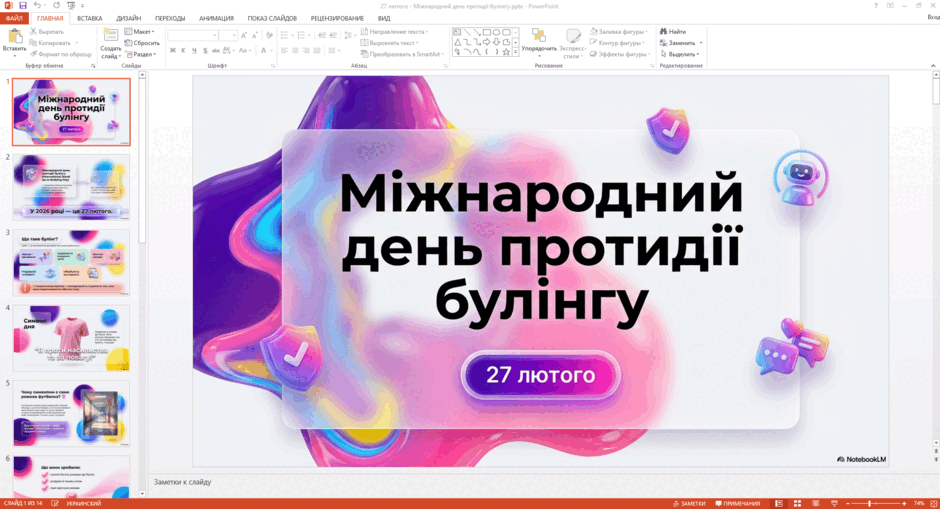This screenshot has height=509, width=940.
Task: Click the Создать слайд (New Slide) icon
Action: [110, 35]
